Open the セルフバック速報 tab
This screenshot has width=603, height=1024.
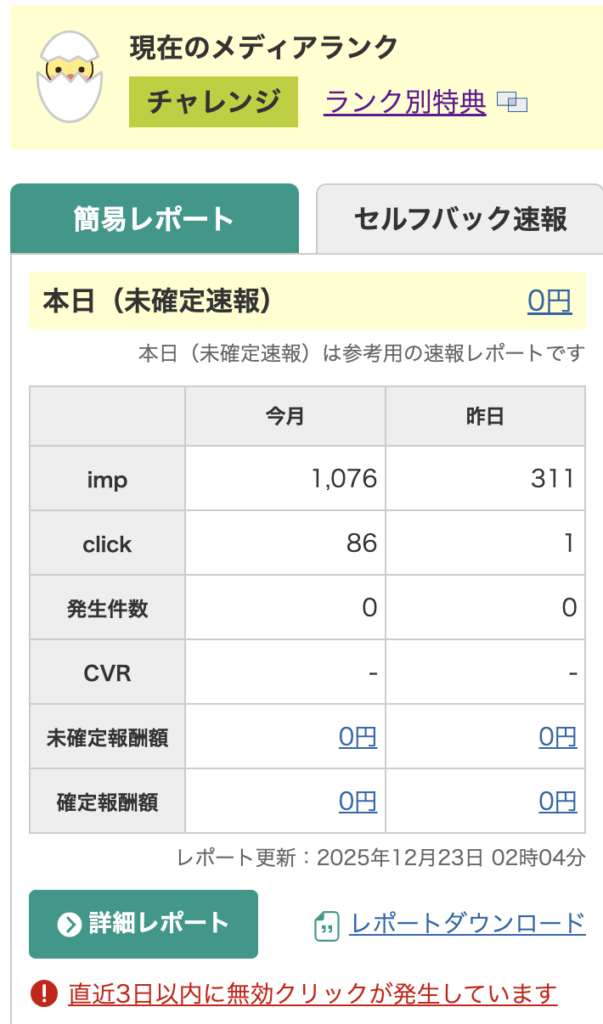[x=460, y=219]
